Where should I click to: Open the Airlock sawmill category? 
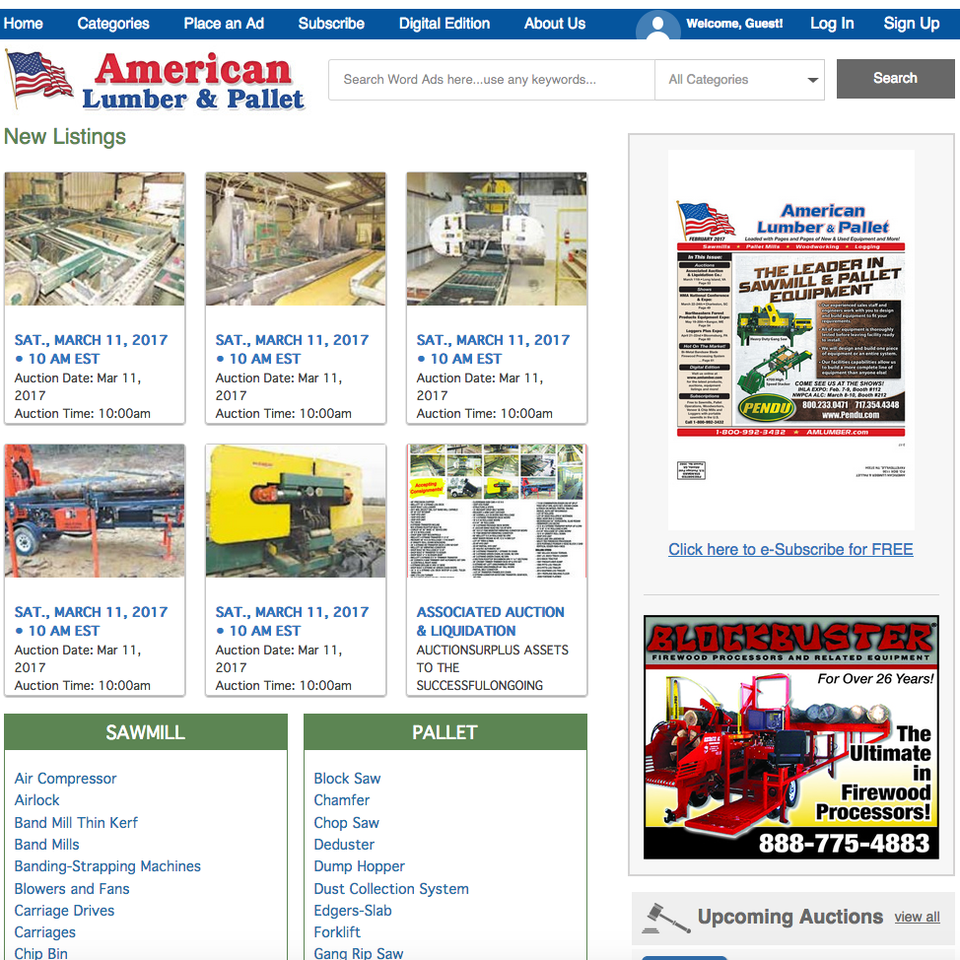(37, 800)
